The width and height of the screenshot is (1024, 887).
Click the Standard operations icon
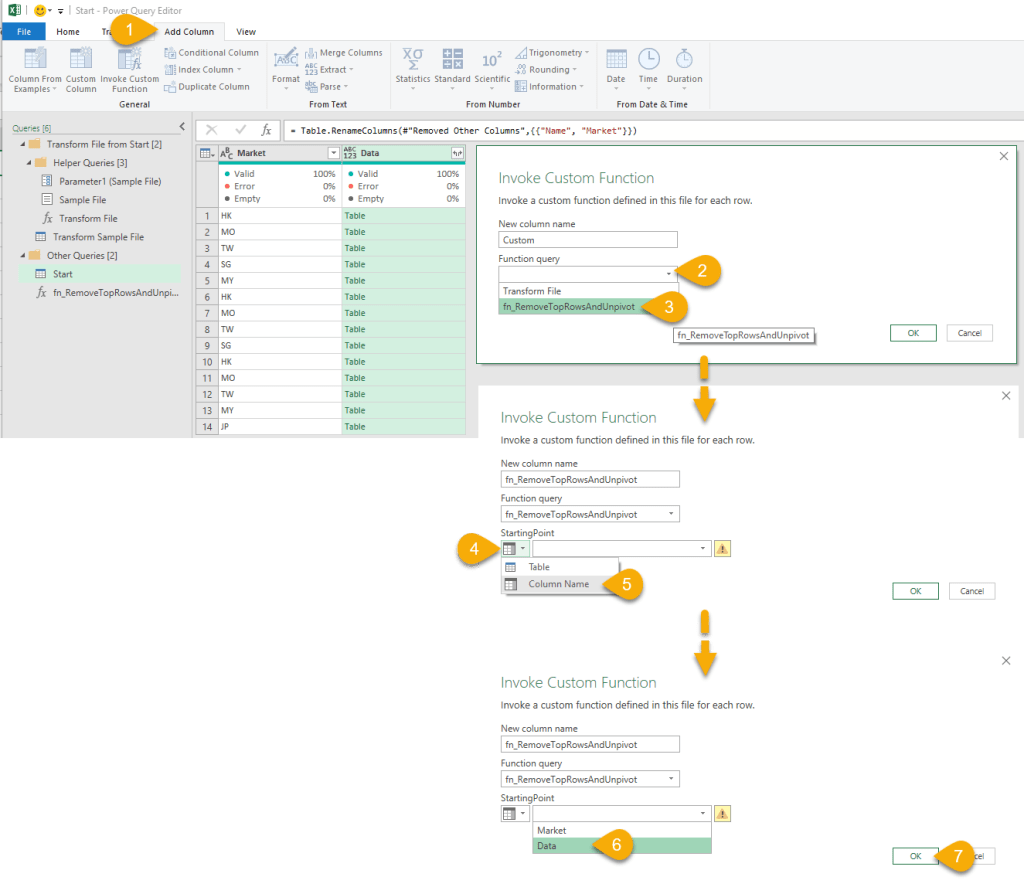(x=452, y=60)
